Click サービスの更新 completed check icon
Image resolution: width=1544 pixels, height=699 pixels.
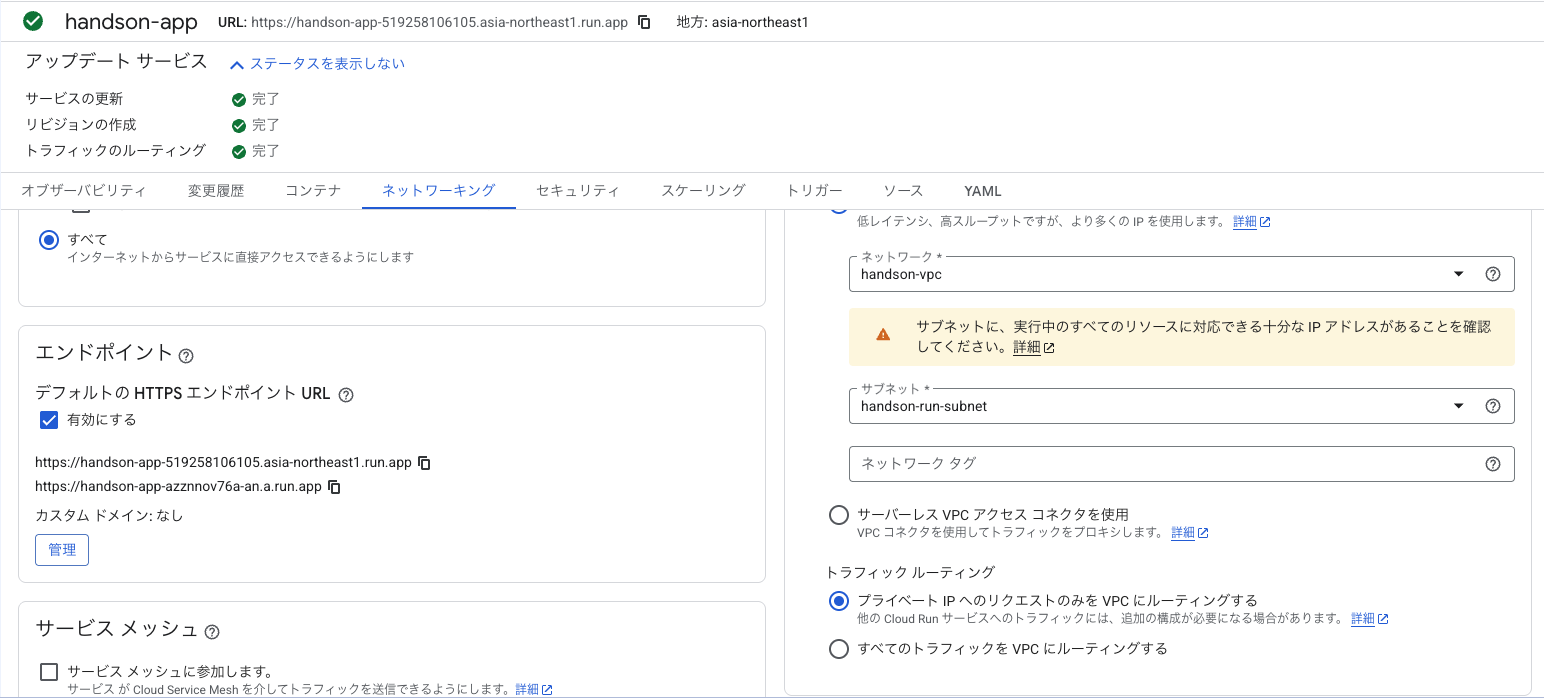239,100
